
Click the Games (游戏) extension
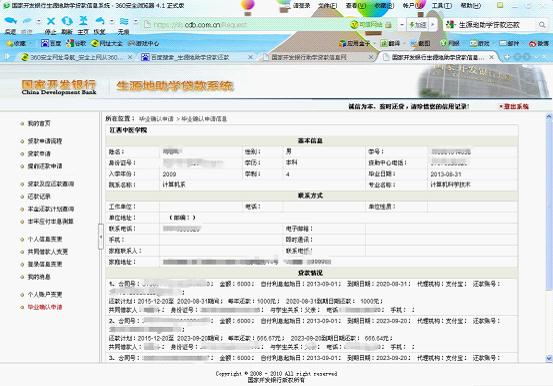(480, 43)
